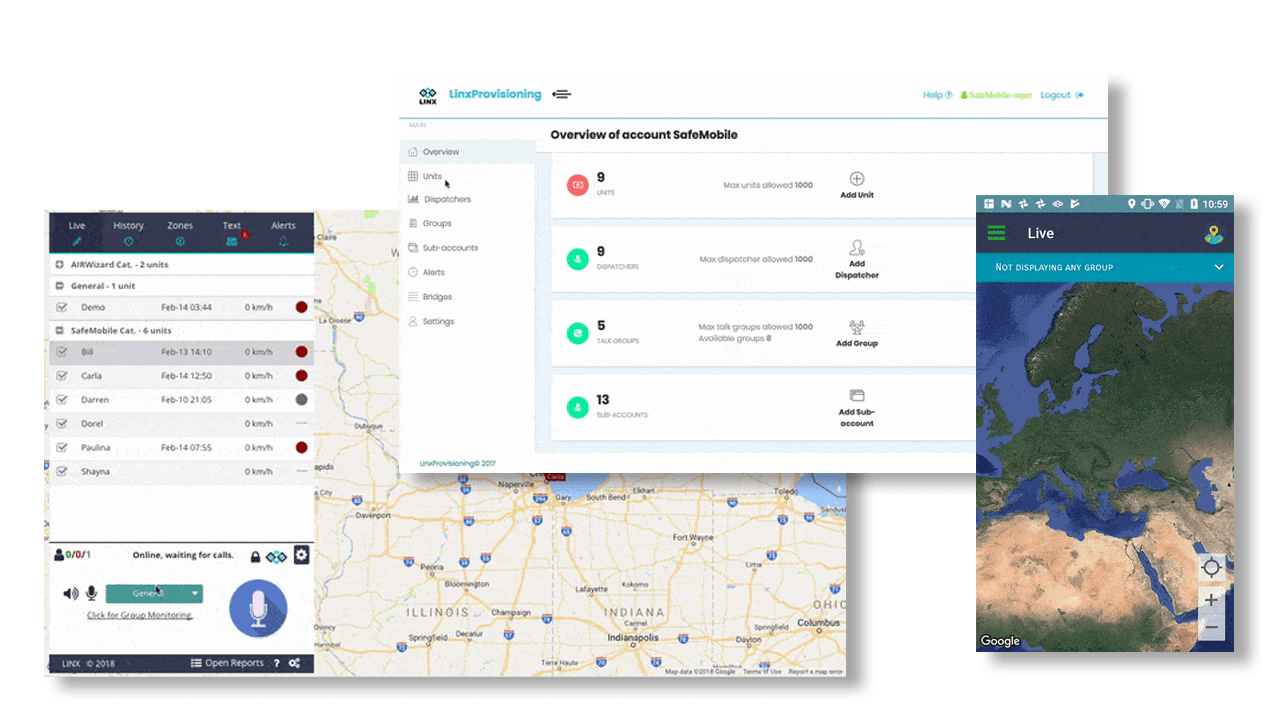Screen dimensions: 1280x720
Task: Click the Add Sub-account icon
Action: tap(857, 396)
